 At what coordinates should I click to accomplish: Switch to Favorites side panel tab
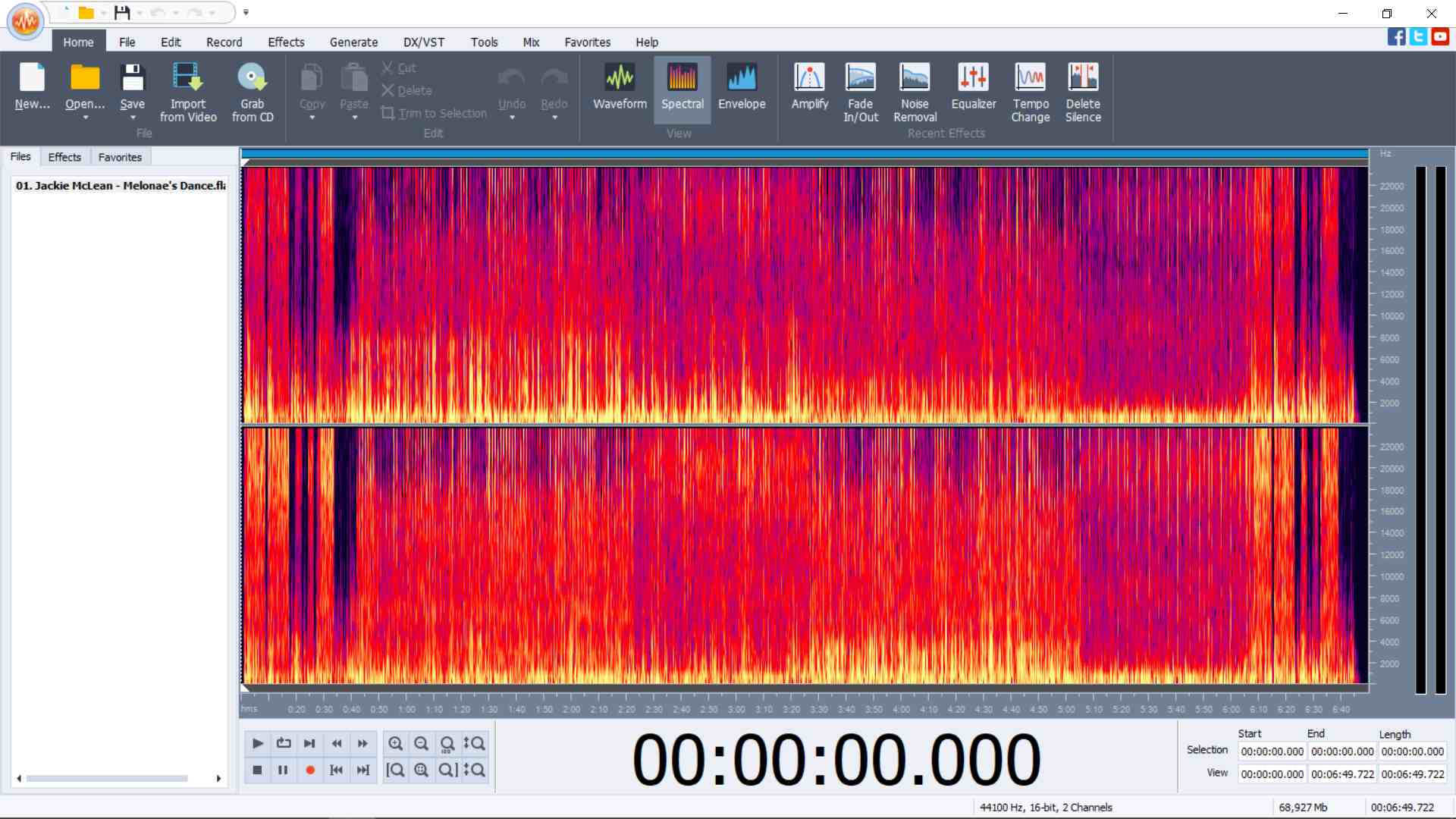[120, 157]
